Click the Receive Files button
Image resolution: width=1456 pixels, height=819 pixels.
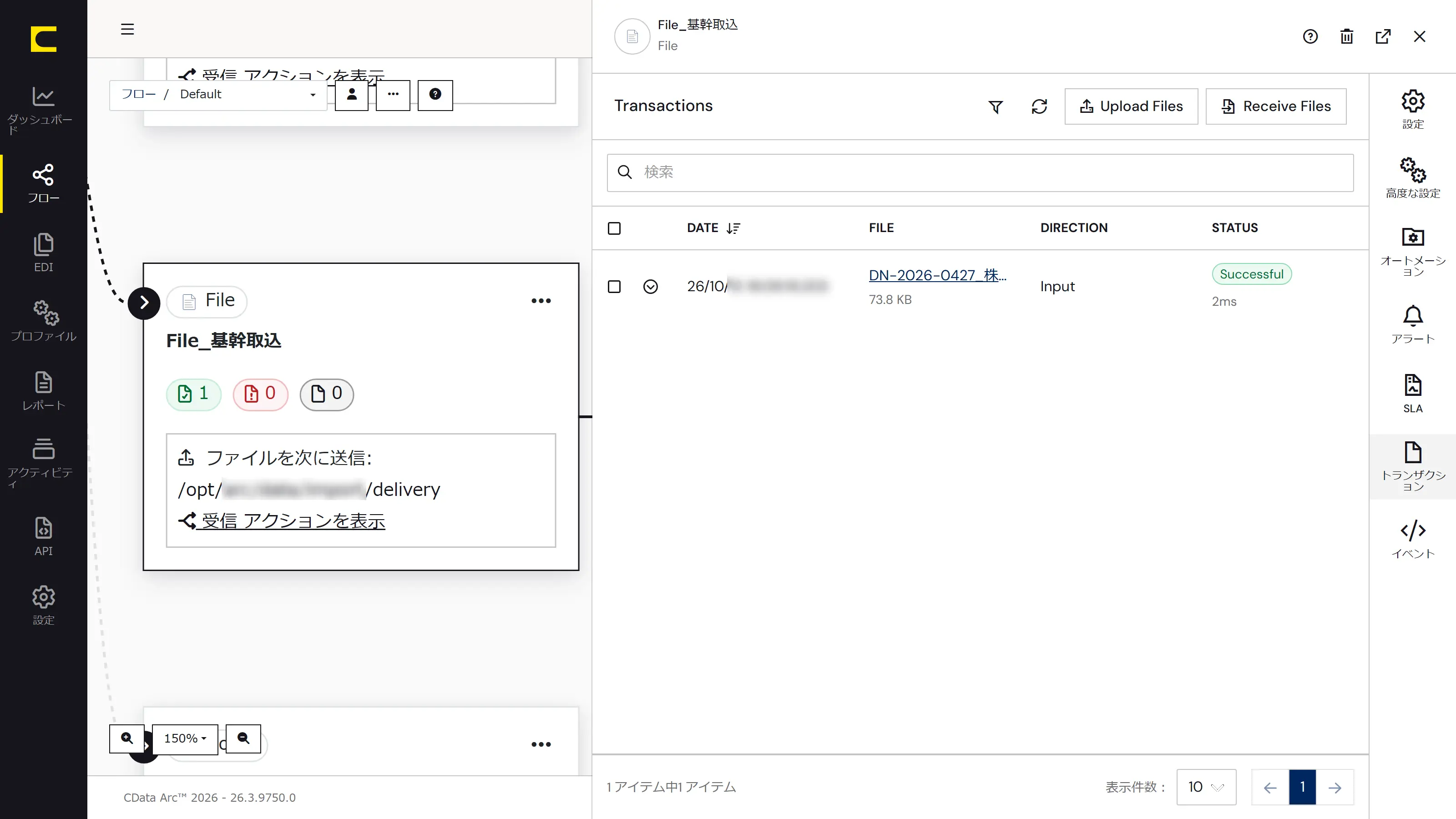pyautogui.click(x=1276, y=106)
